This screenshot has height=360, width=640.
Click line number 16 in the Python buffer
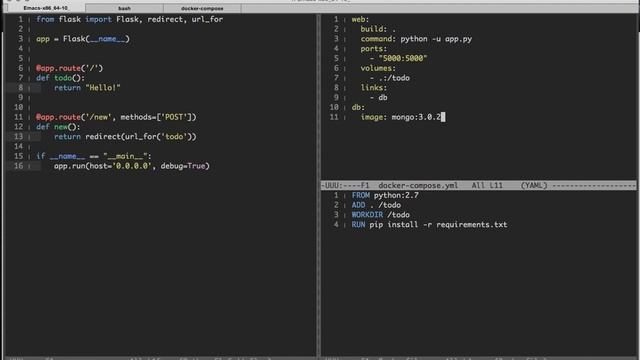tap(18, 166)
